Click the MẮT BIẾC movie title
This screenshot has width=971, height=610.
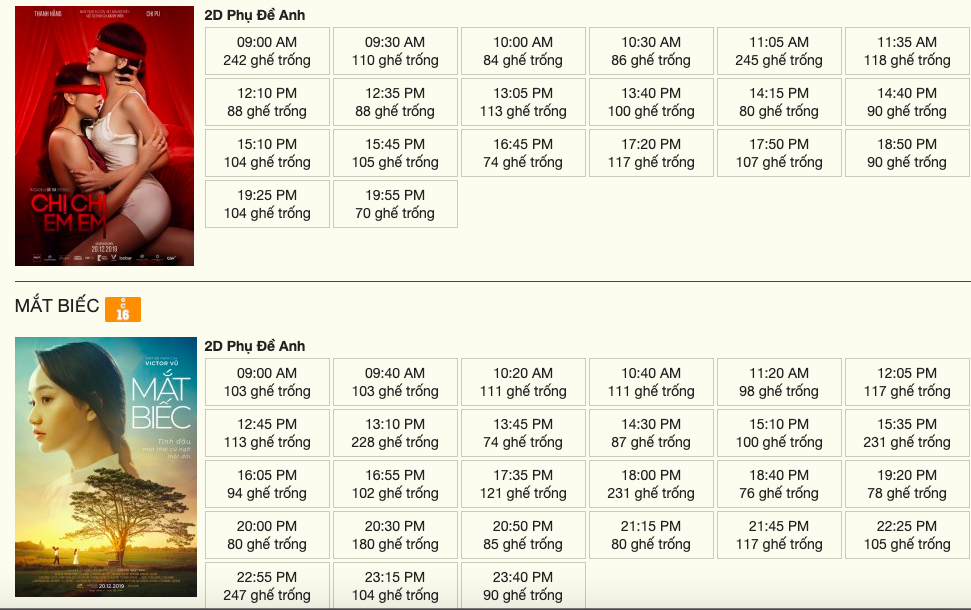57,306
